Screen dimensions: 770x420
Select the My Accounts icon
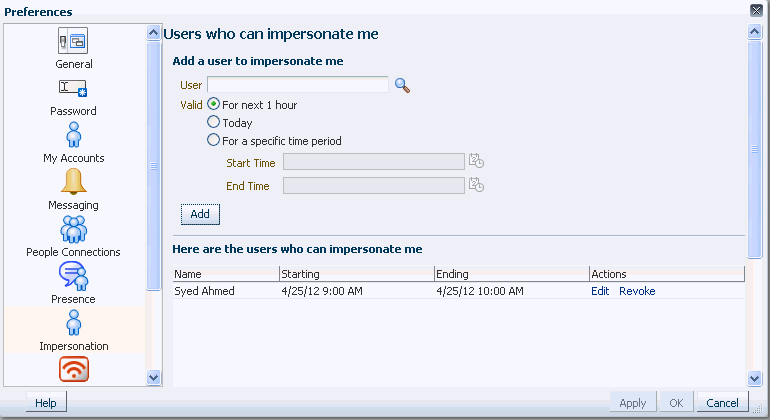[74, 135]
